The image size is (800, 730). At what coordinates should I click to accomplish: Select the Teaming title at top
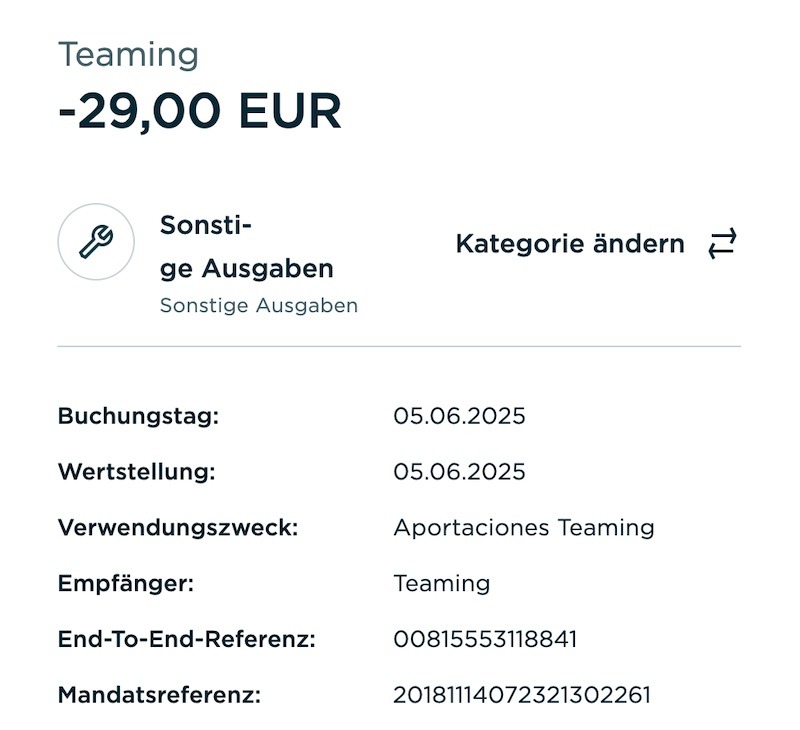point(128,54)
